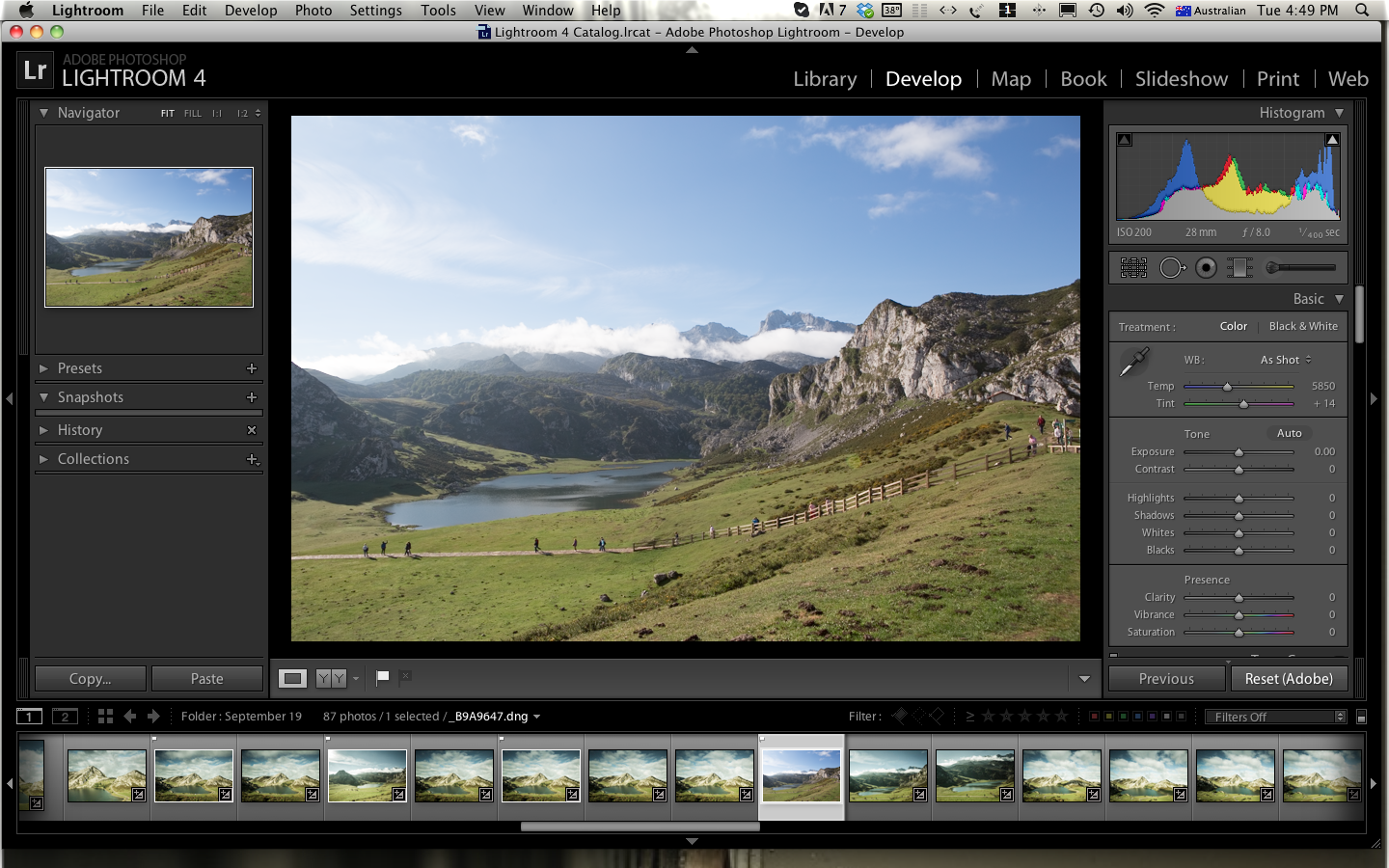The width and height of the screenshot is (1389, 868).
Task: Flag the current photo as a pick
Action: pos(382,677)
